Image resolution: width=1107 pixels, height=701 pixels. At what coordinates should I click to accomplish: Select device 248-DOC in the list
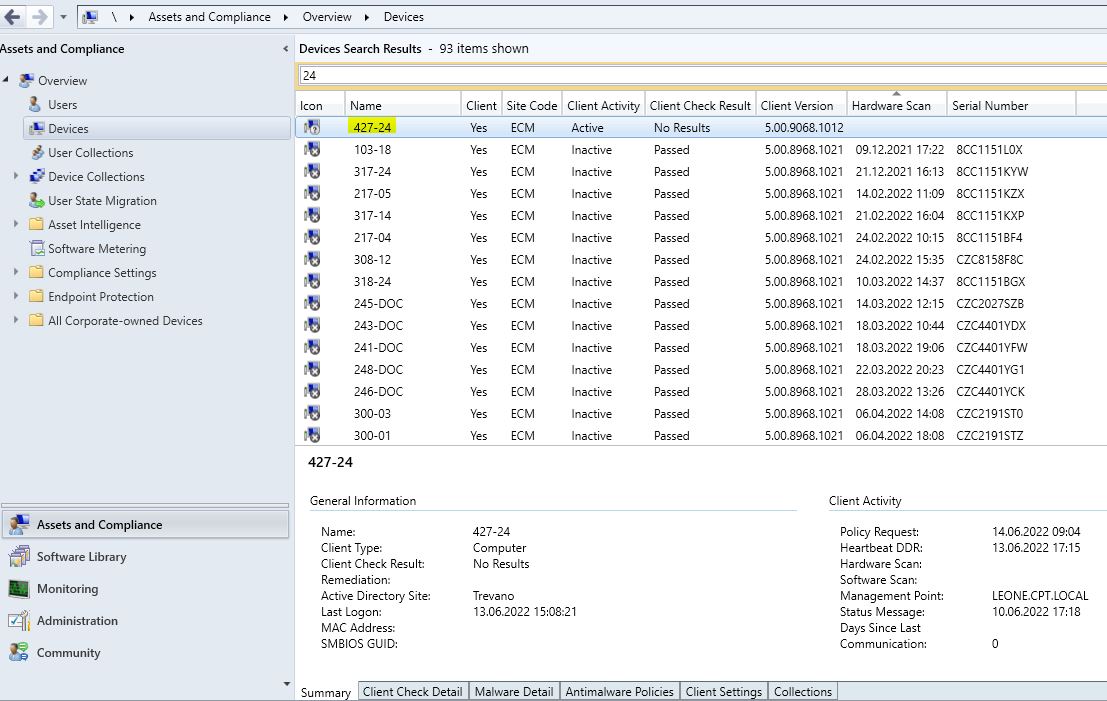pyautogui.click(x=378, y=370)
